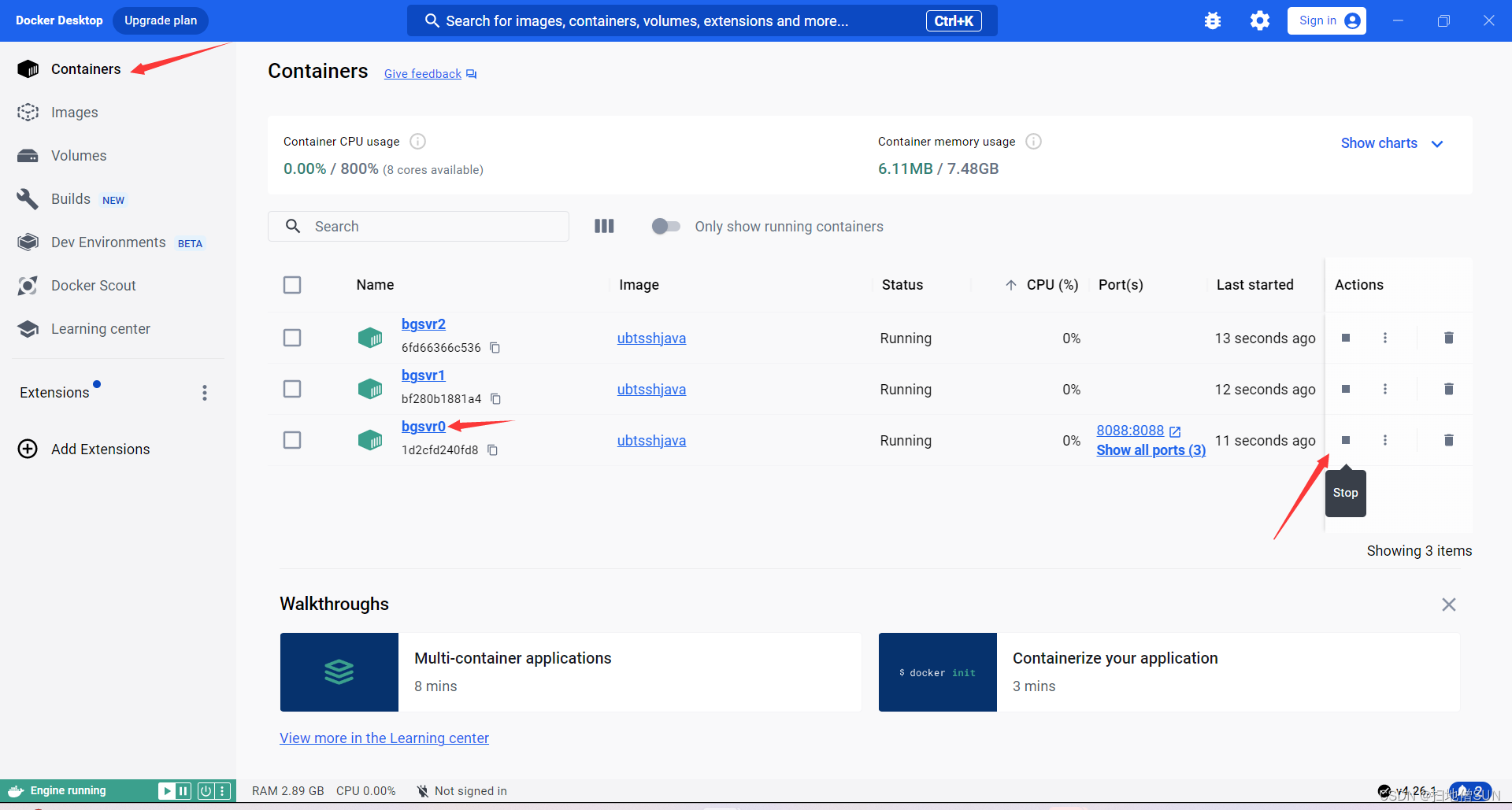Image resolution: width=1512 pixels, height=810 pixels.
Task: Close the Walkthroughs section
Action: click(1449, 605)
